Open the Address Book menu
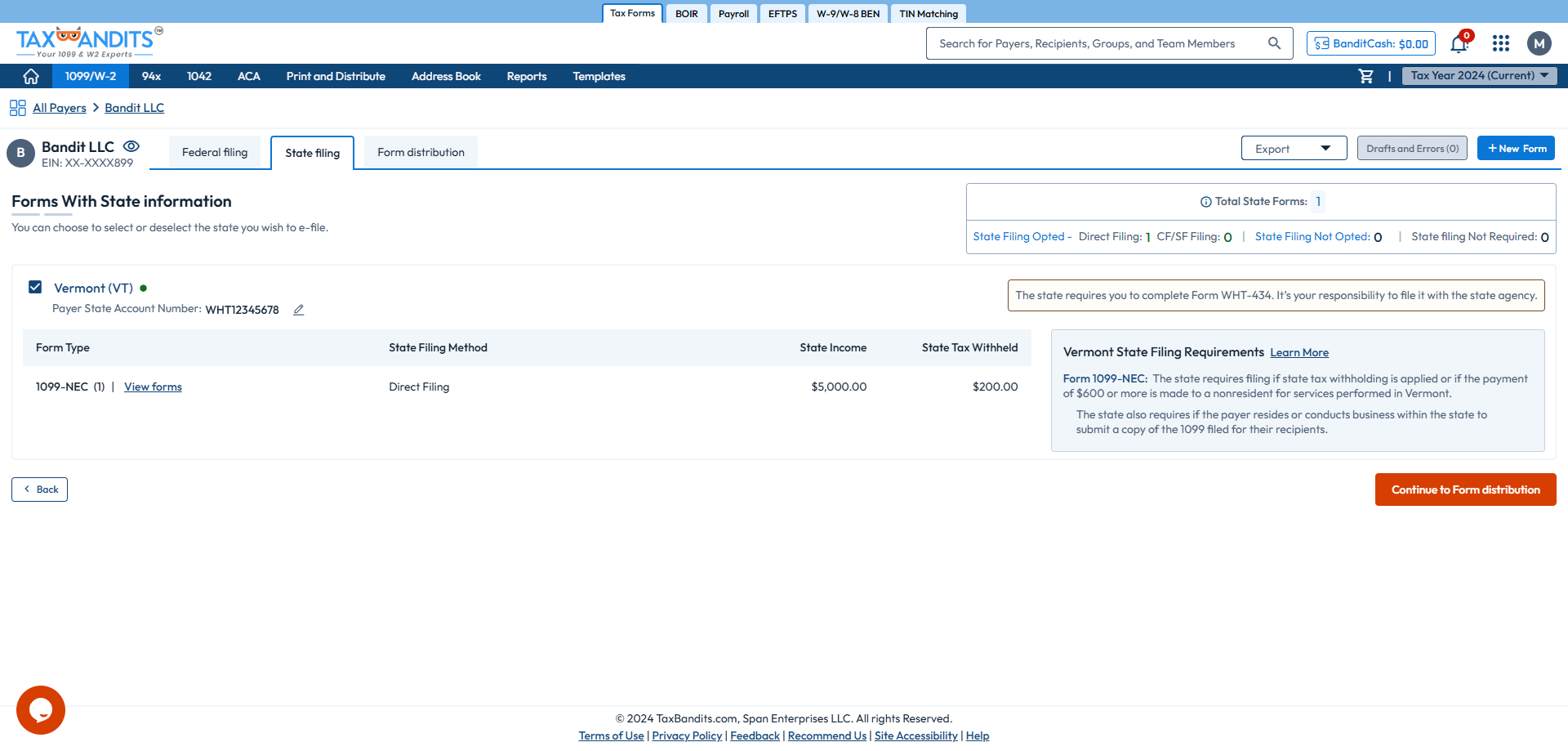This screenshot has height=751, width=1568. 446,76
